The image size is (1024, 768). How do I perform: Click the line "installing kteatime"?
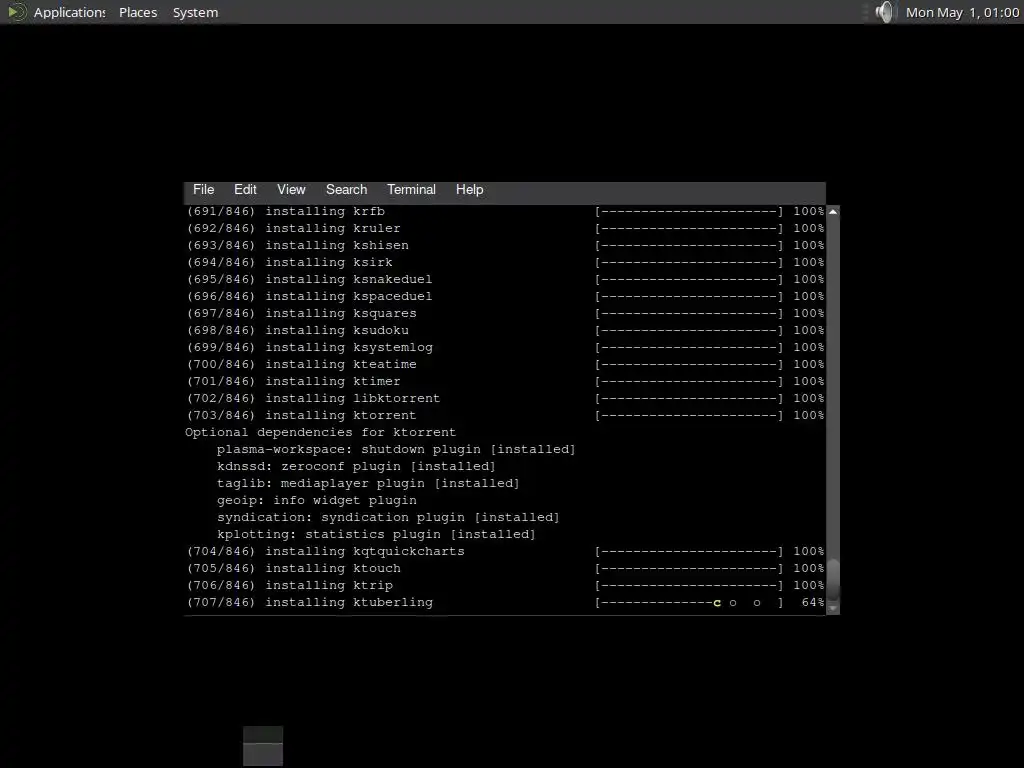pos(505,364)
